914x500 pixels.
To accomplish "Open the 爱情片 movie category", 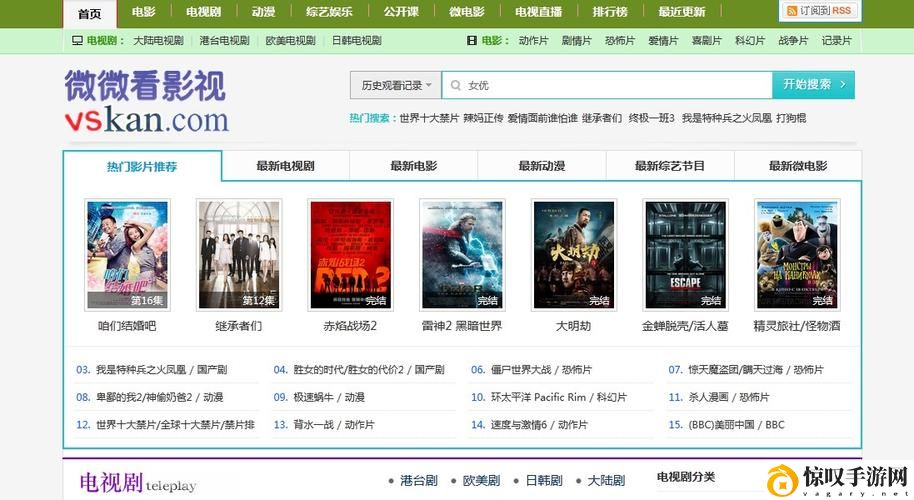I will tap(663, 41).
